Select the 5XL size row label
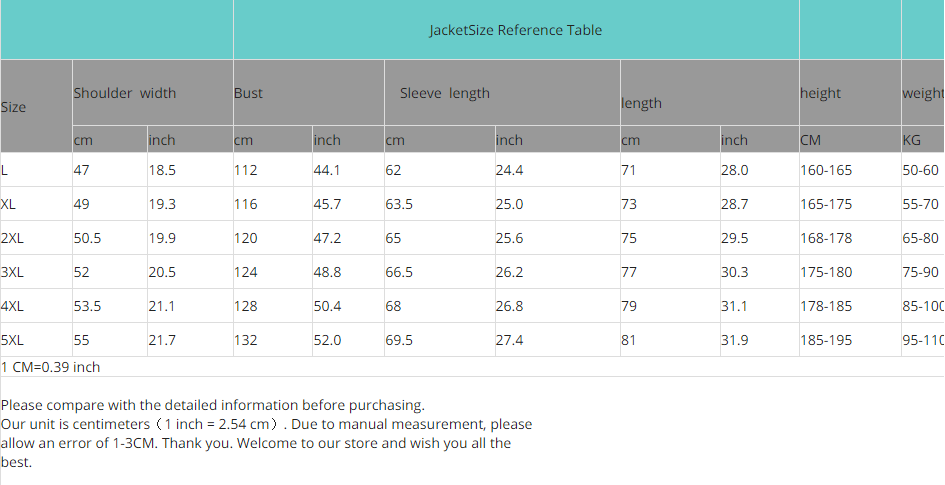Image resolution: width=945 pixels, height=485 pixels. coord(12,340)
